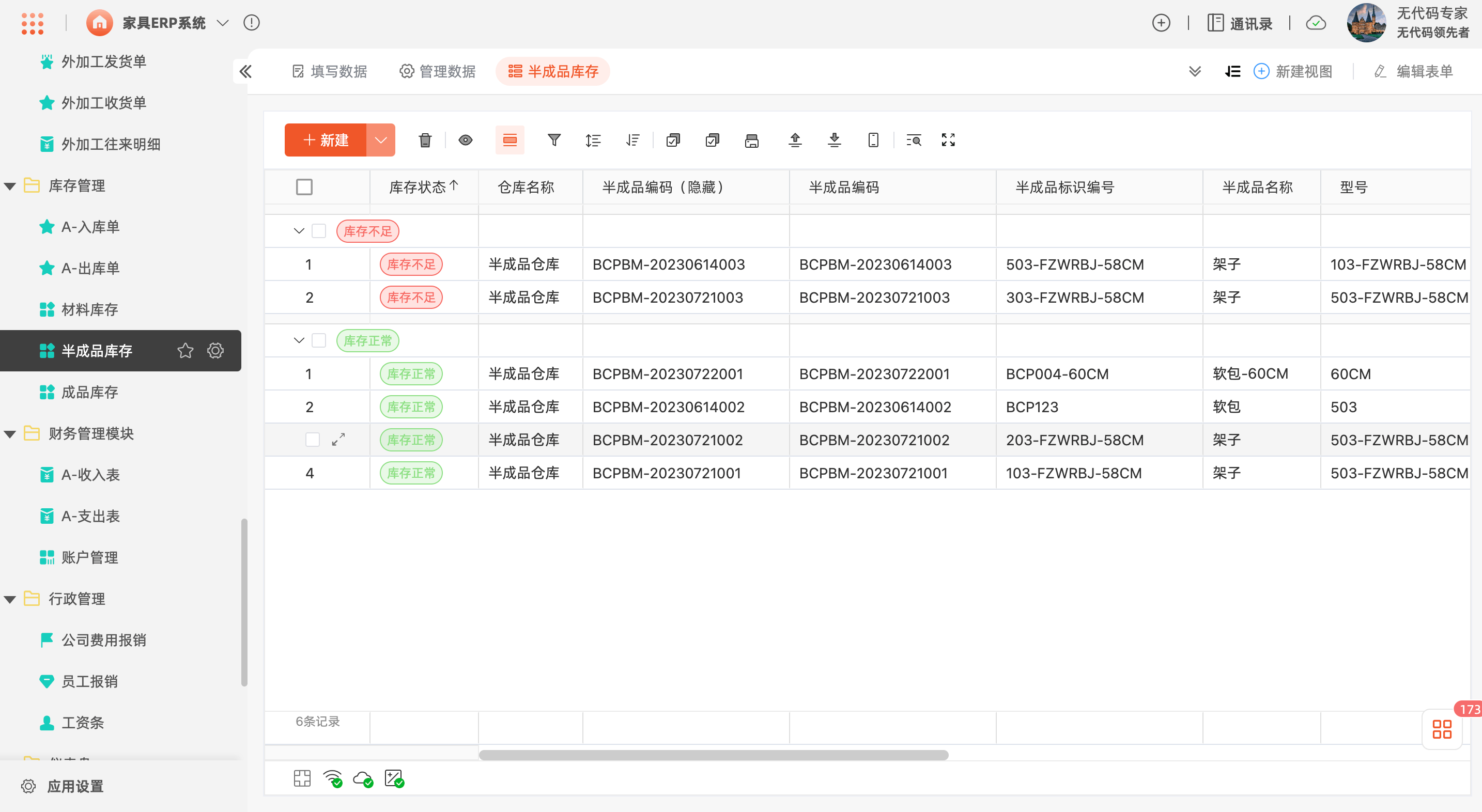
Task: Click the fullscreen expand icon in toolbar
Action: [948, 140]
